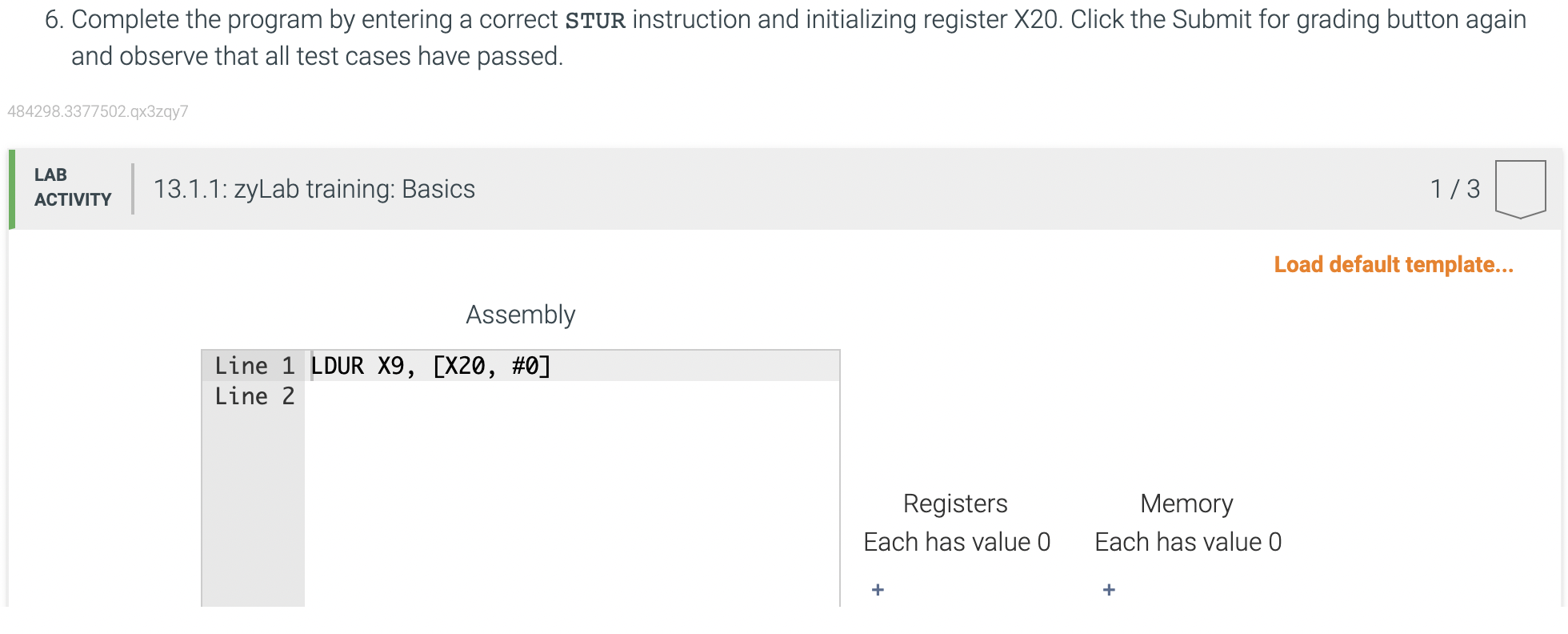Click the LAB ACTIVITY label
The image size is (1568, 634).
pos(73,187)
